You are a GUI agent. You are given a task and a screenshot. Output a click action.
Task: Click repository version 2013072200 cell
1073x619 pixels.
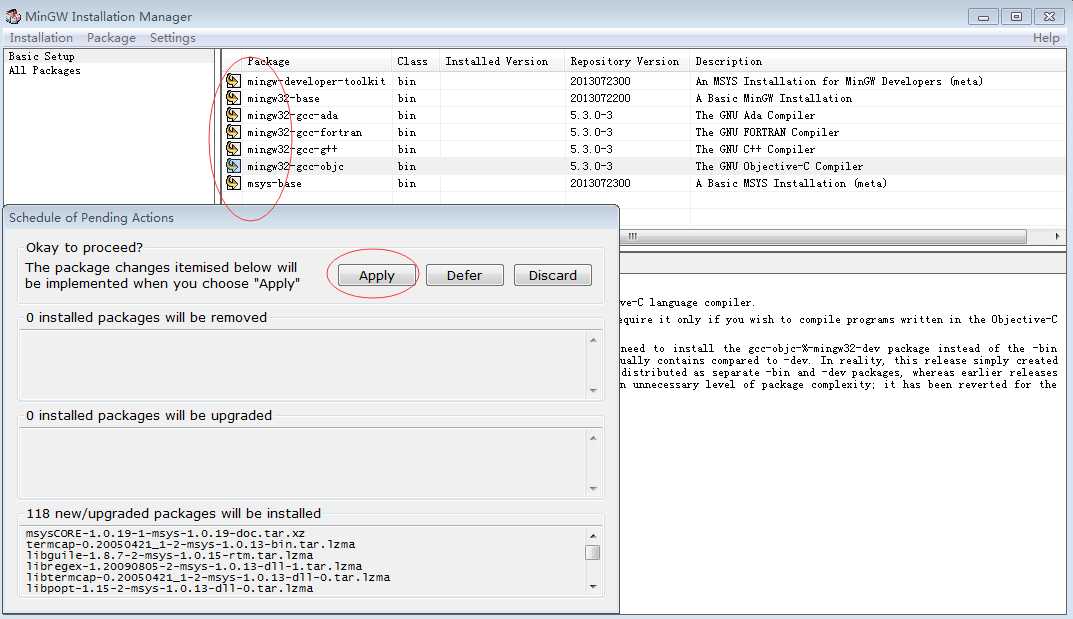click(600, 98)
